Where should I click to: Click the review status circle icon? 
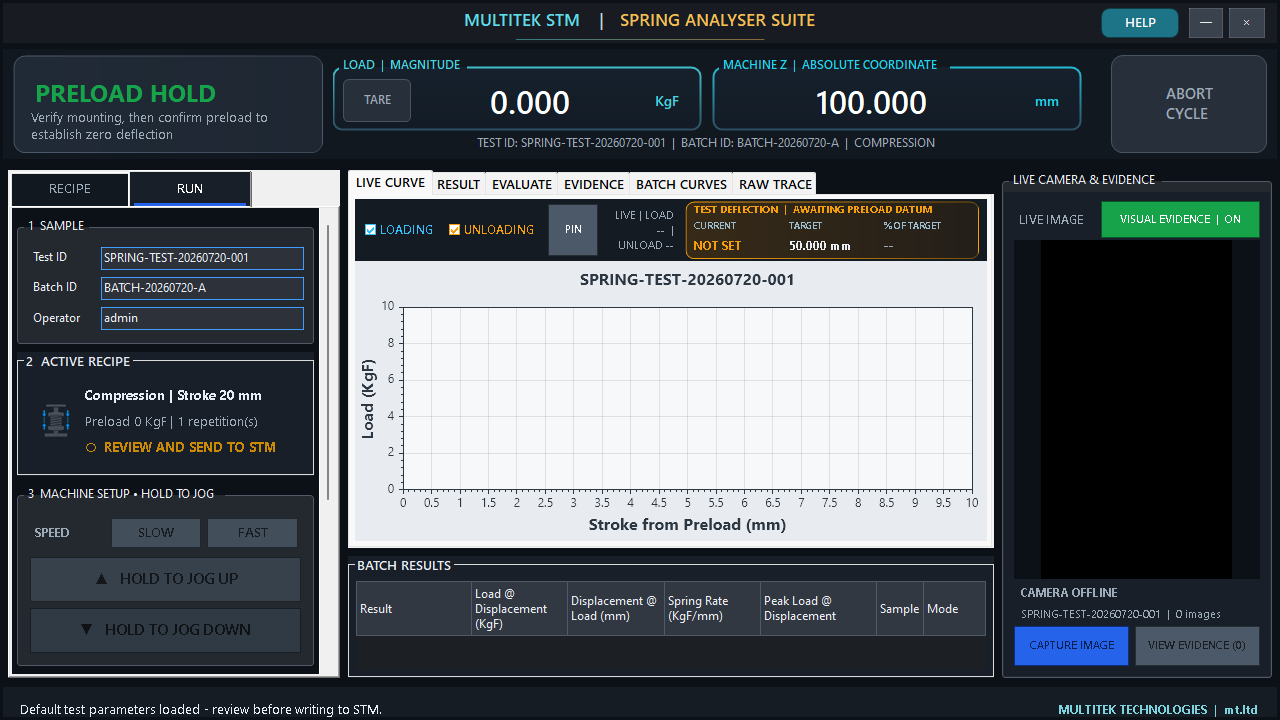91,448
